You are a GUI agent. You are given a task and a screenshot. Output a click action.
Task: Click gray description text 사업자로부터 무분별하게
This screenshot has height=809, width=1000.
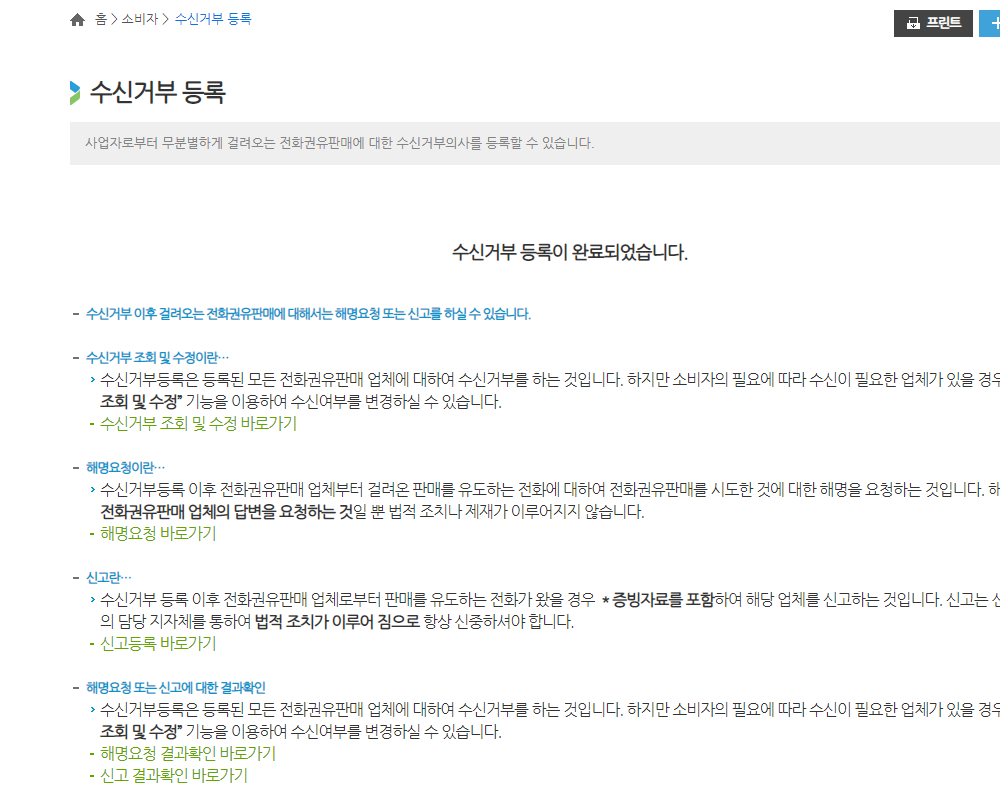339,143
